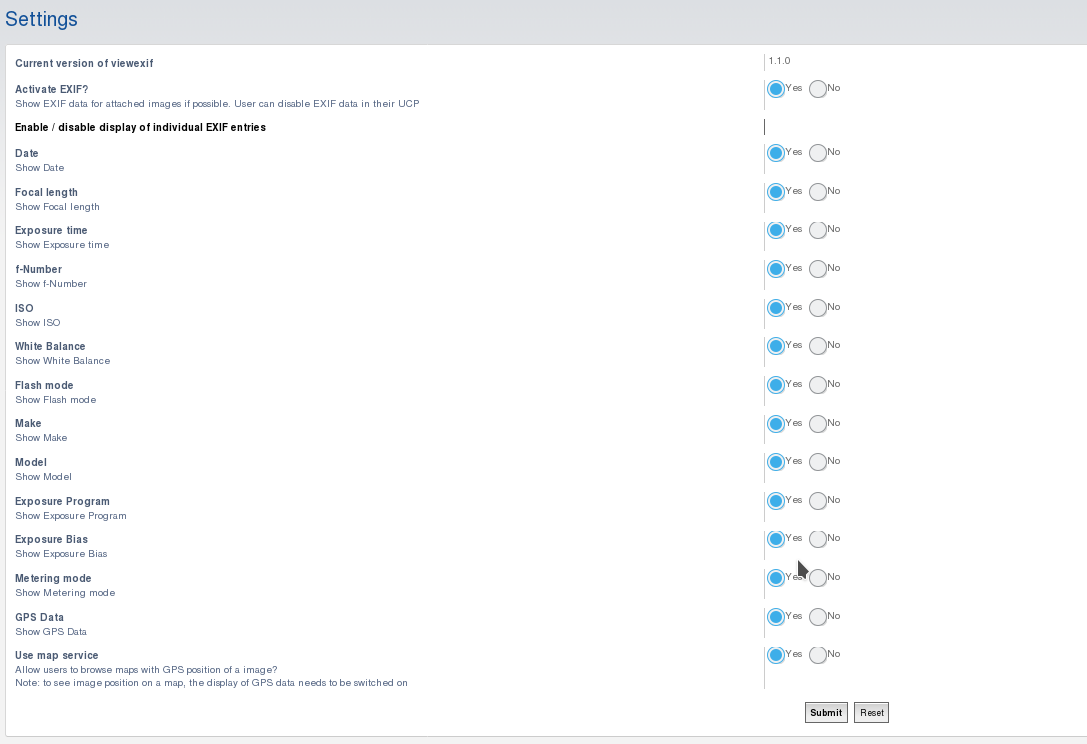Click Yes for Activate EXIF
Screen dimensions: 1087x744
[776, 89]
